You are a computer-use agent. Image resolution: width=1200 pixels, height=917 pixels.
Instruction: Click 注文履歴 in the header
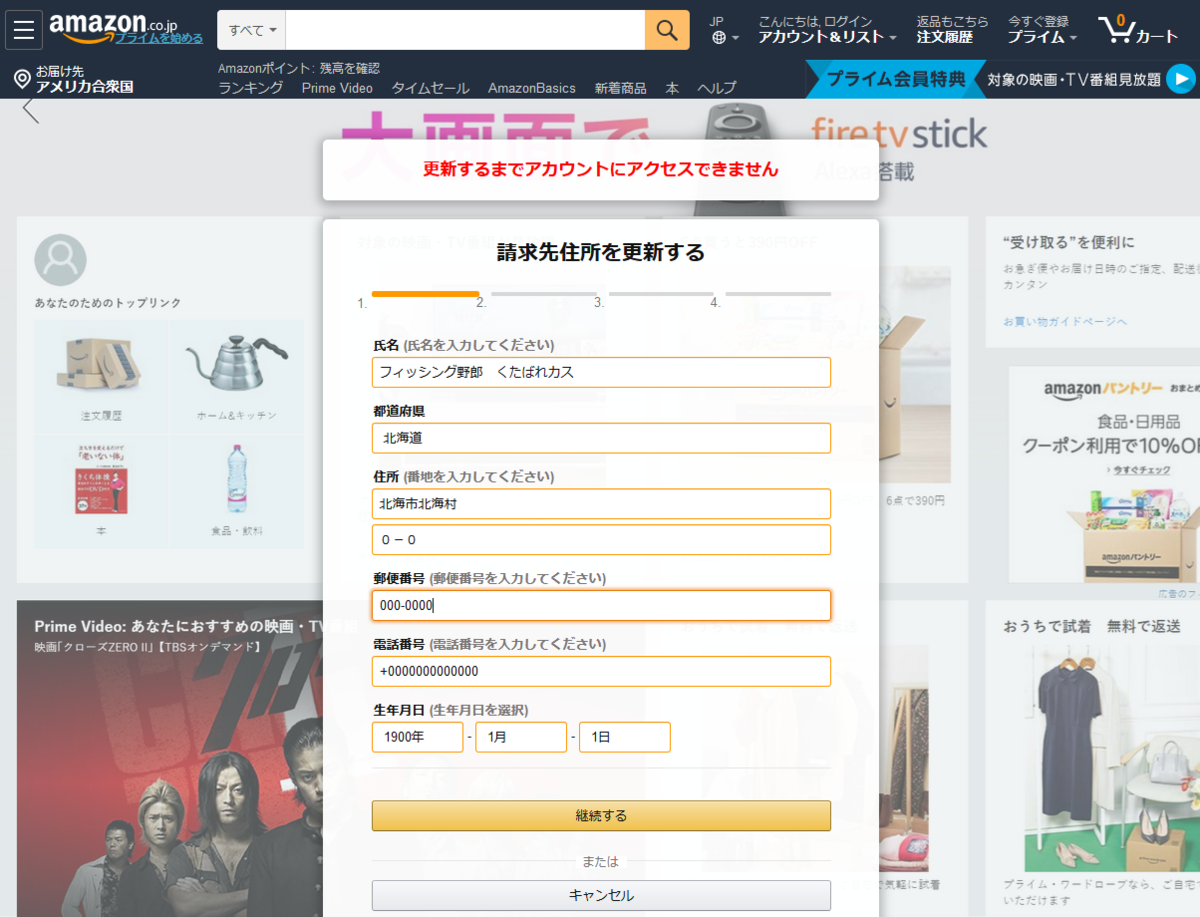click(x=945, y=37)
